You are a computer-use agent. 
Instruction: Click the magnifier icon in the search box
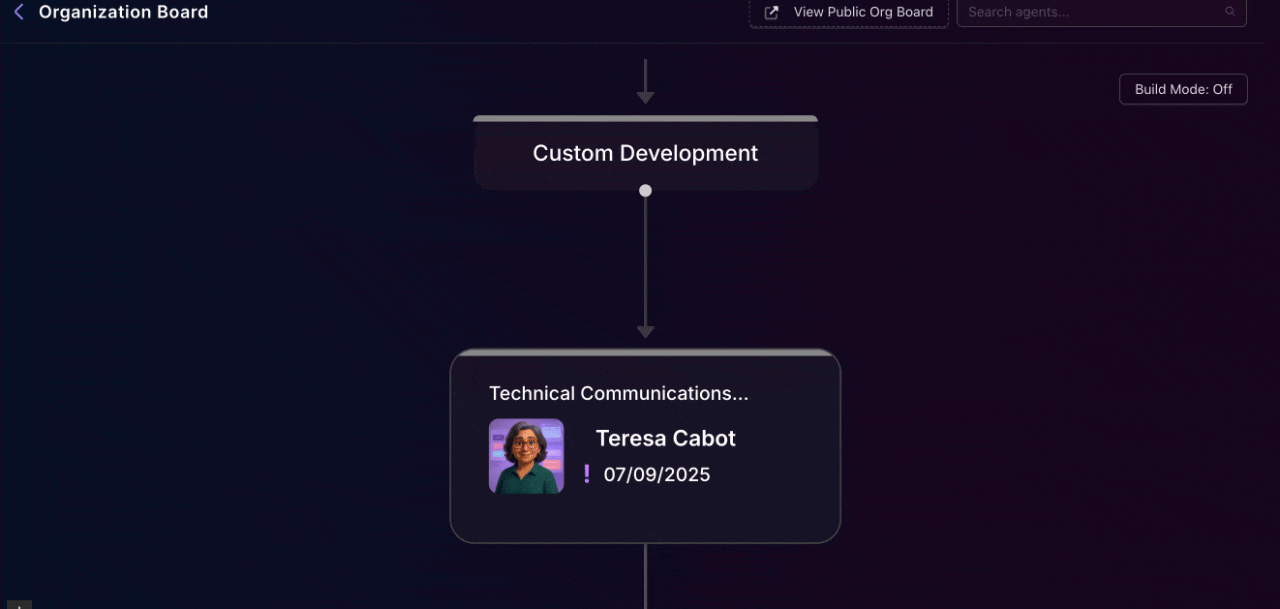(x=1230, y=12)
